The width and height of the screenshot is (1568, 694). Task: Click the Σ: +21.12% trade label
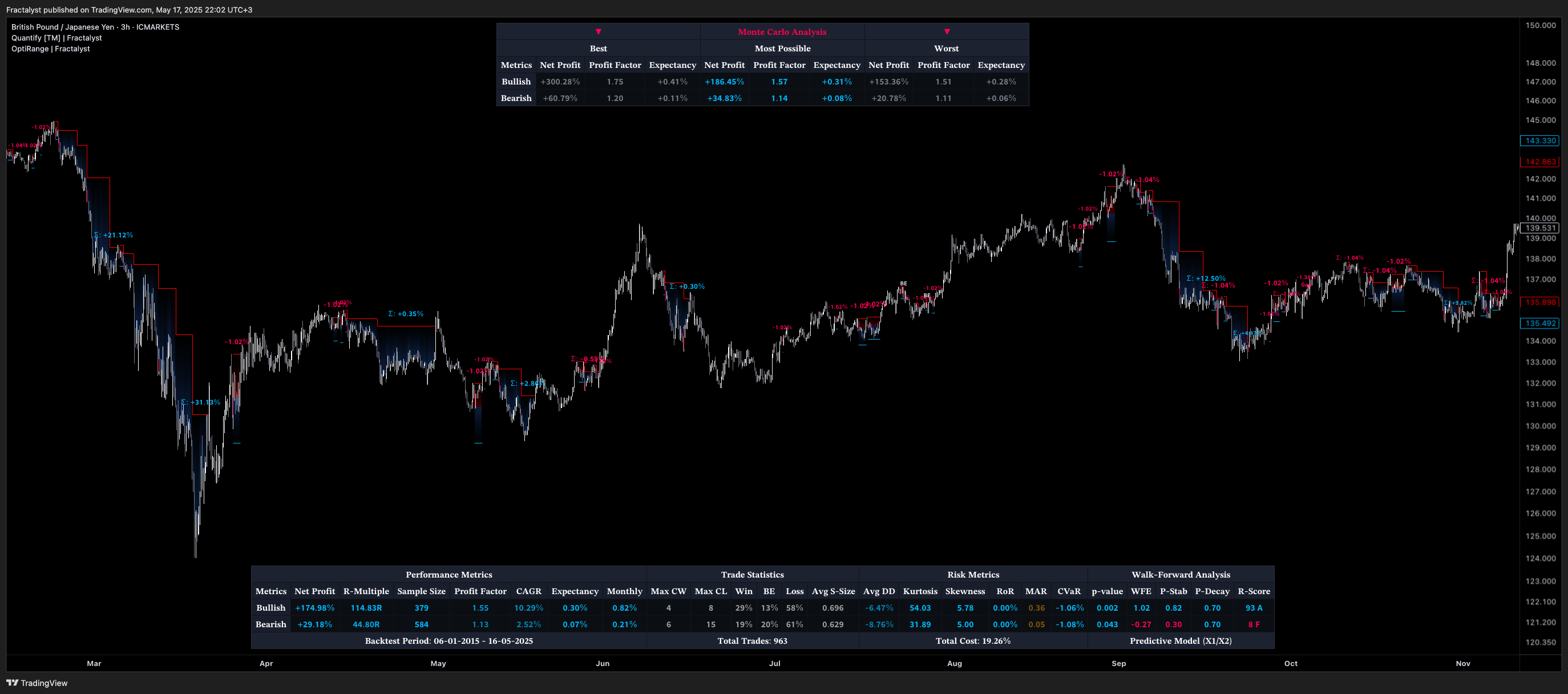pyautogui.click(x=114, y=235)
